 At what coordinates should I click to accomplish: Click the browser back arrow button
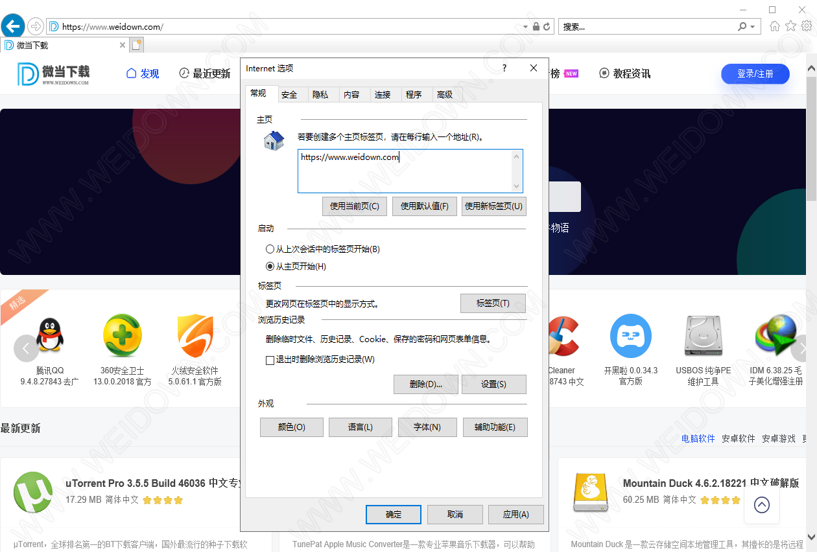click(13, 26)
